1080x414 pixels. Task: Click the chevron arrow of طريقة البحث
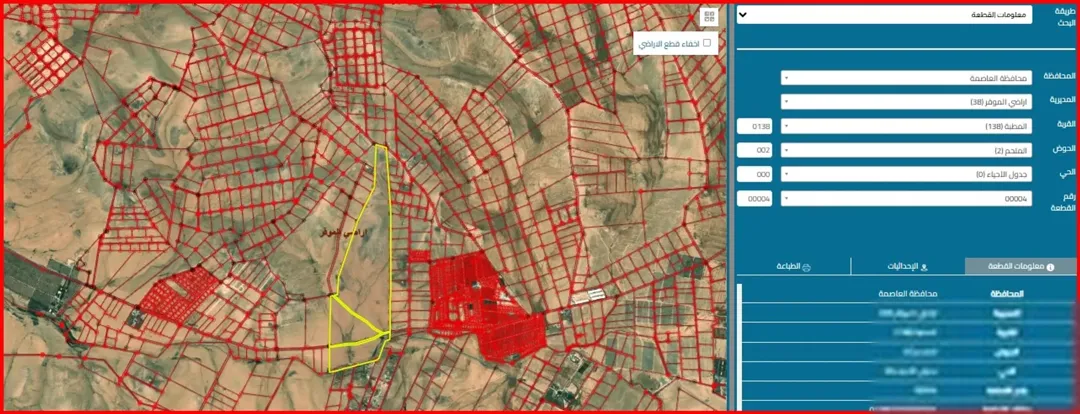[x=742, y=15]
